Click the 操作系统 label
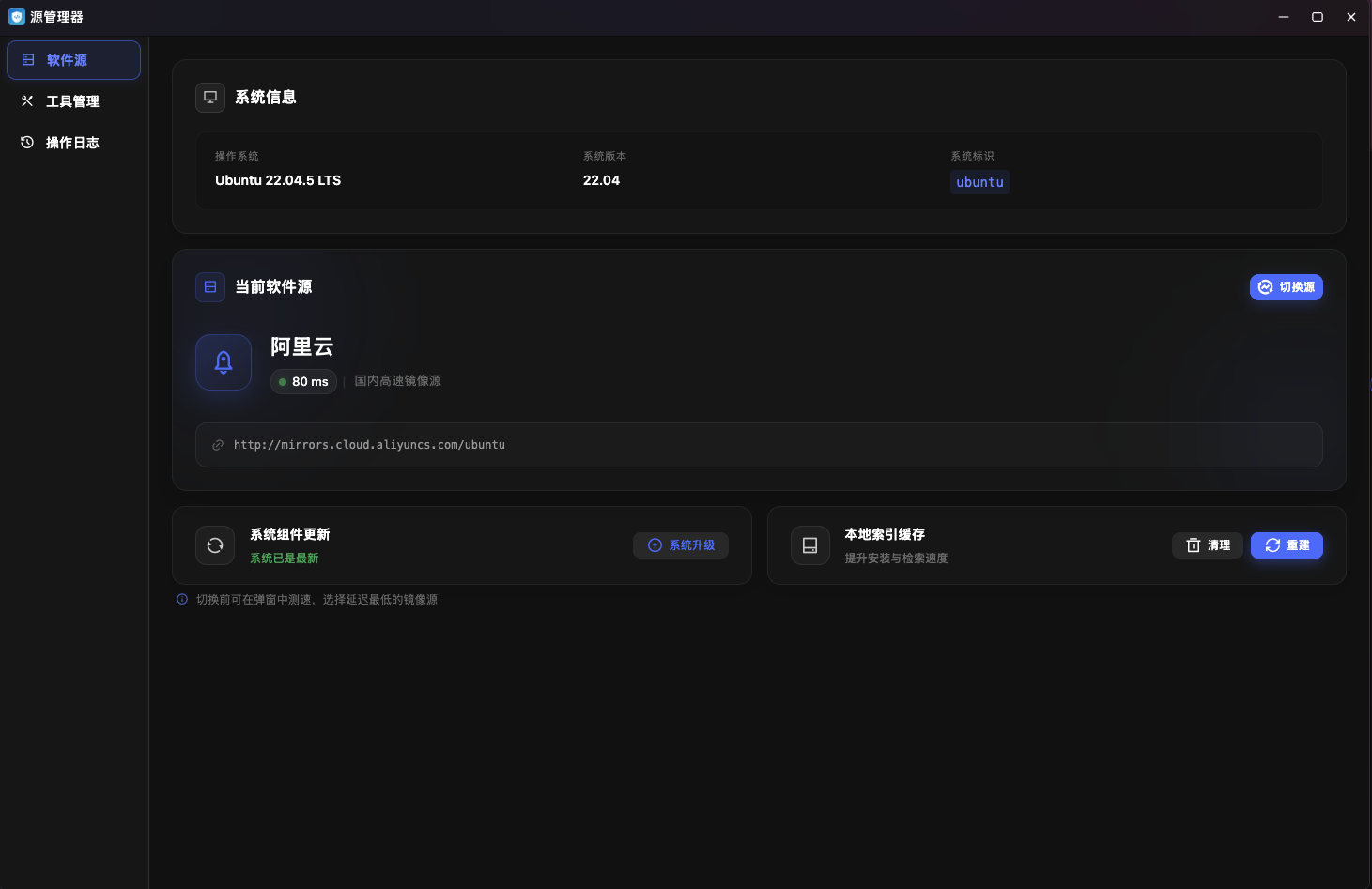This screenshot has width=1372, height=889. 237,156
